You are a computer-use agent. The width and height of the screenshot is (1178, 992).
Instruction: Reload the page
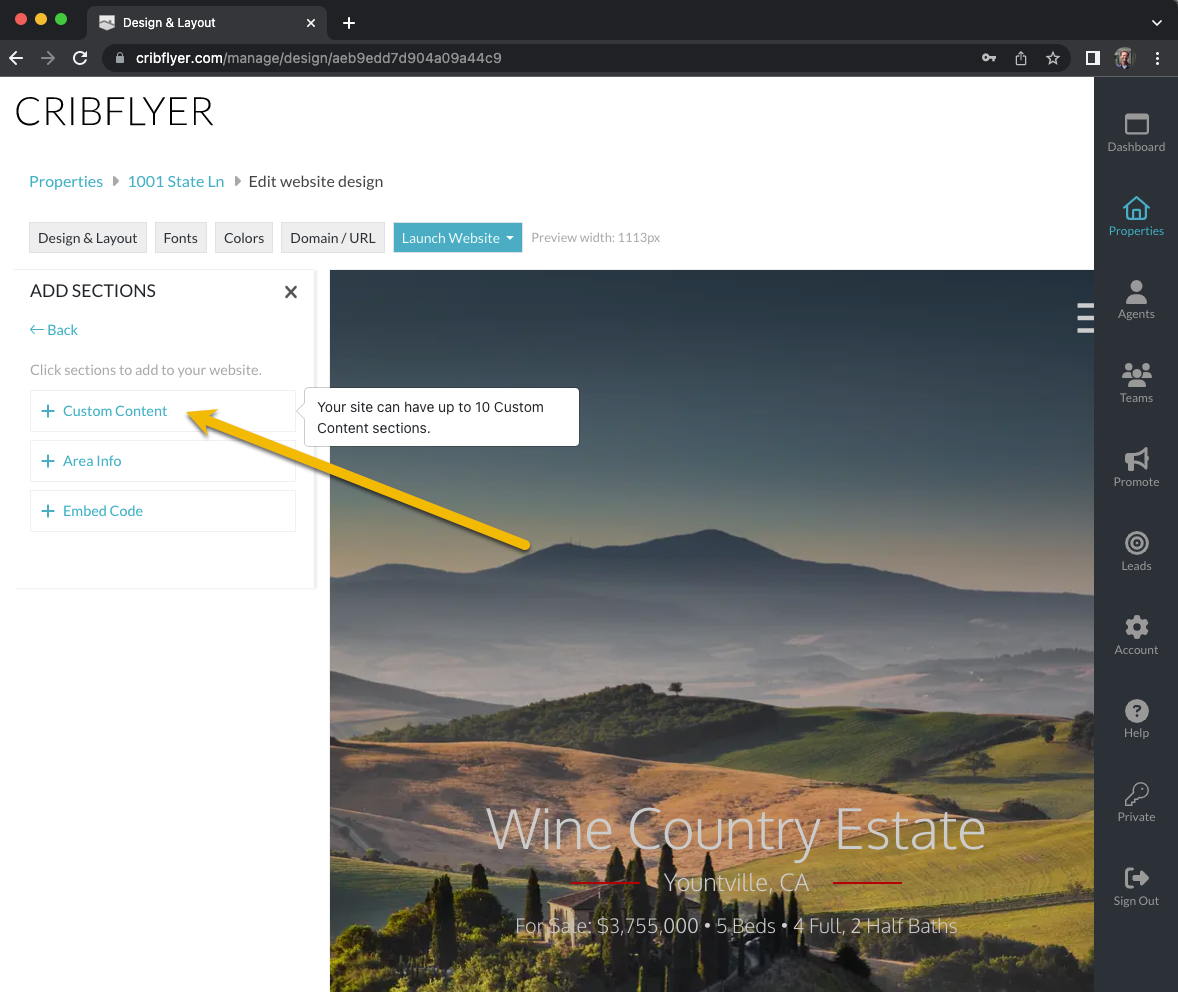(x=80, y=58)
